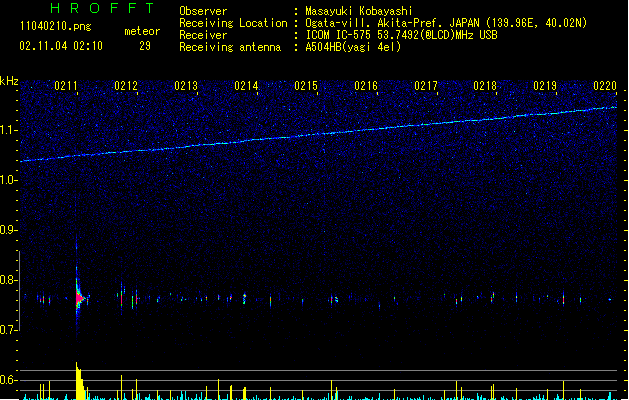Screen dimensions: 629x400
Task: Click the date stamp 02.11.04 02:10
Action: point(61,46)
